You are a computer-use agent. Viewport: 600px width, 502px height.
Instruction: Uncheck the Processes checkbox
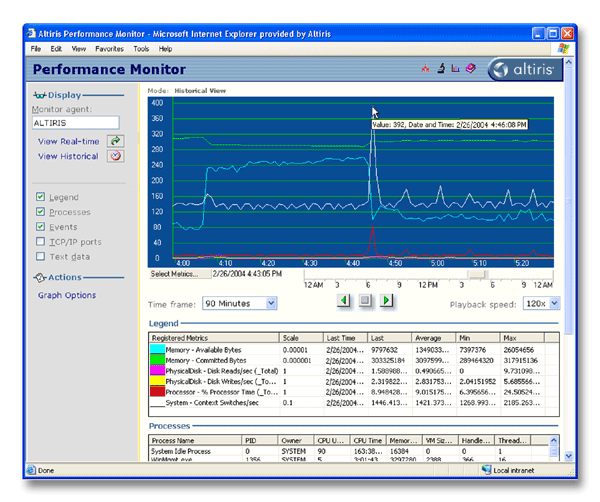[x=40, y=212]
